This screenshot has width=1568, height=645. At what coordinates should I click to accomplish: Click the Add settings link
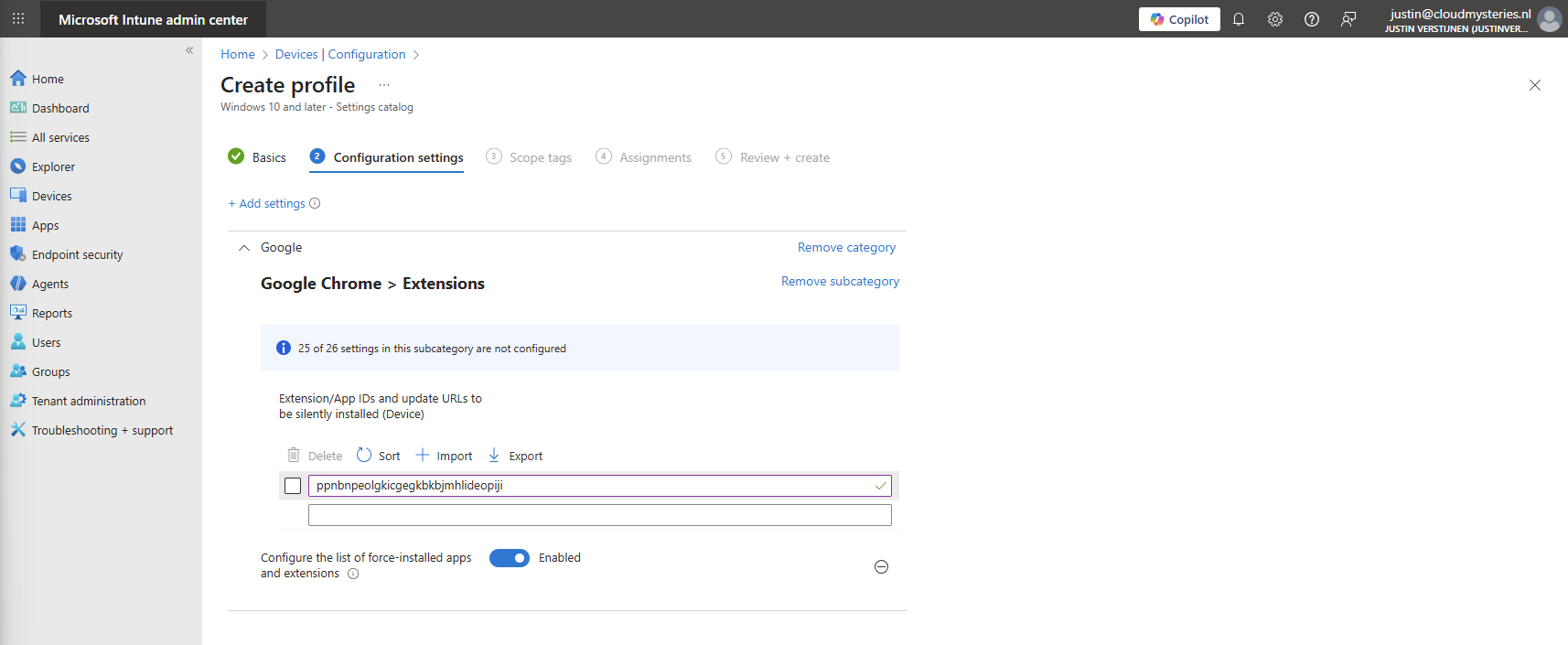click(x=267, y=204)
